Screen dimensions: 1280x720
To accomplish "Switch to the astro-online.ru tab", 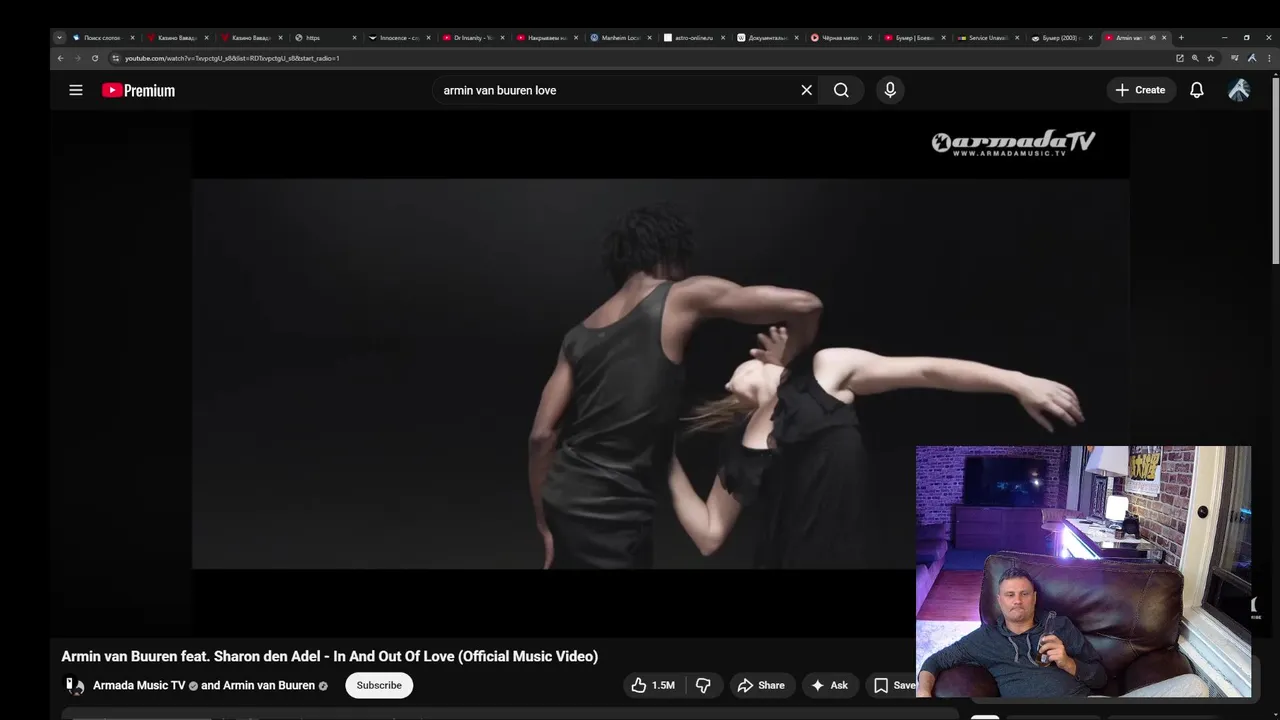I will click(x=694, y=38).
